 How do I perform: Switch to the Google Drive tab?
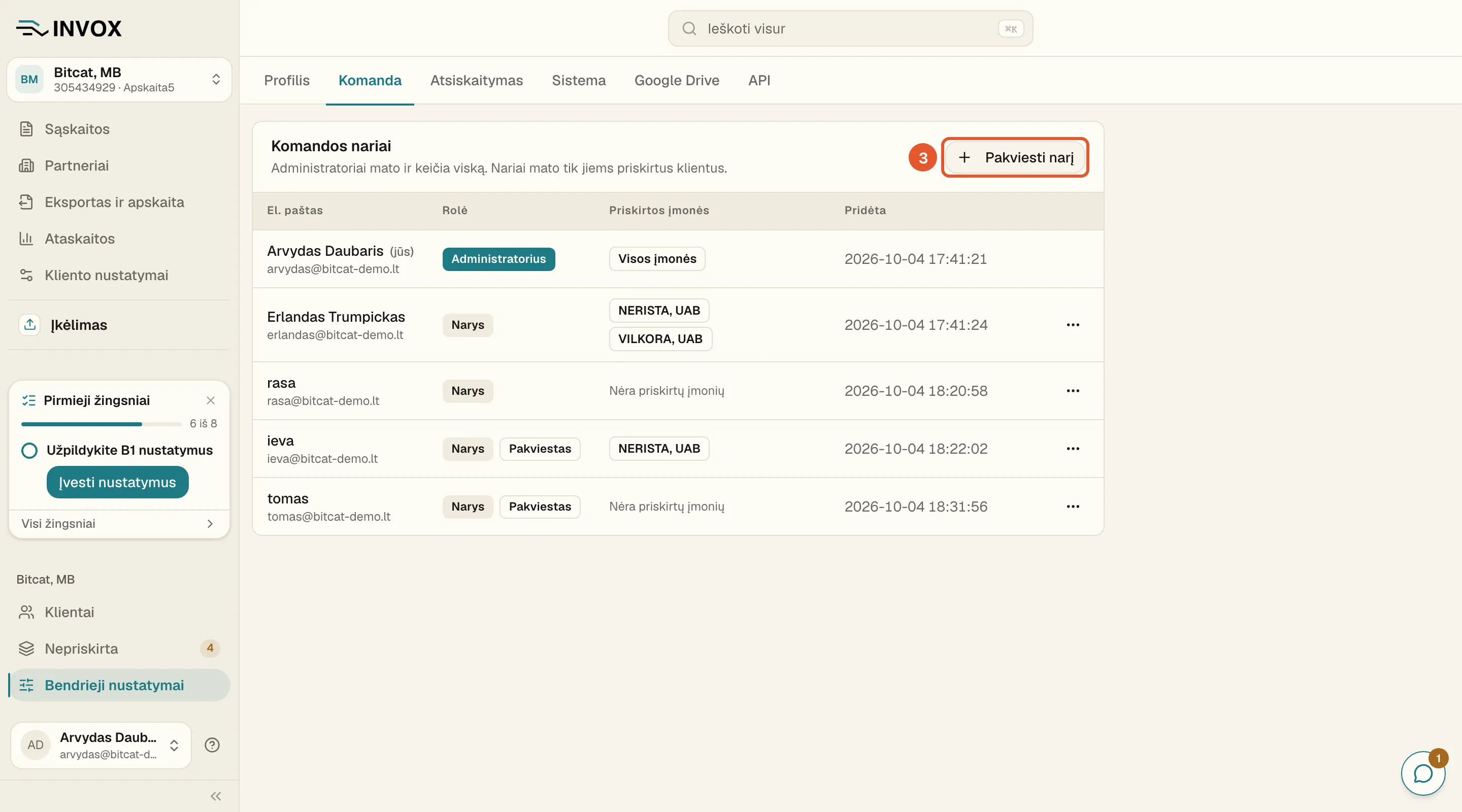[x=677, y=81]
